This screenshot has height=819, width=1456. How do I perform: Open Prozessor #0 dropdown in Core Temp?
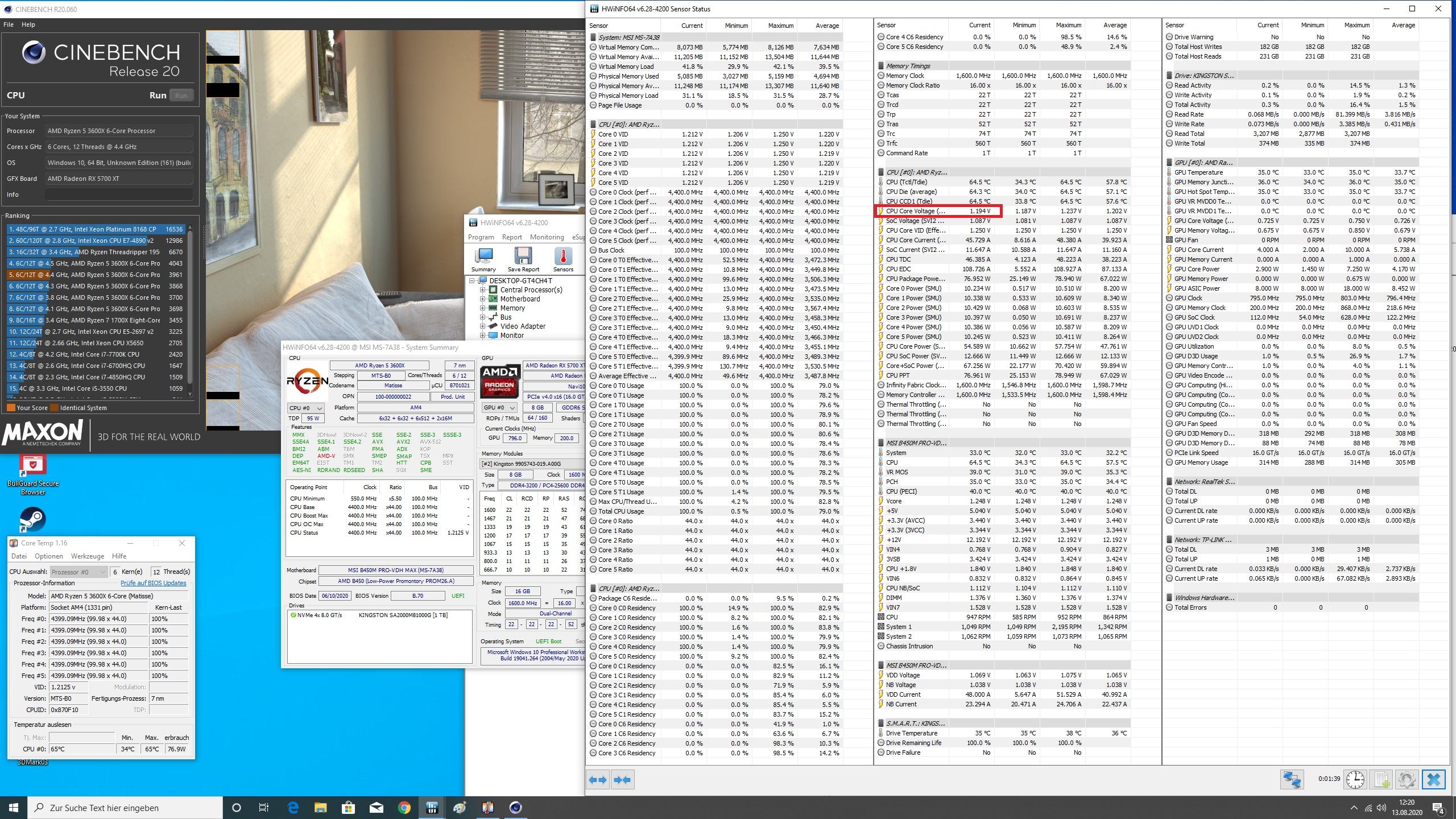[78, 572]
